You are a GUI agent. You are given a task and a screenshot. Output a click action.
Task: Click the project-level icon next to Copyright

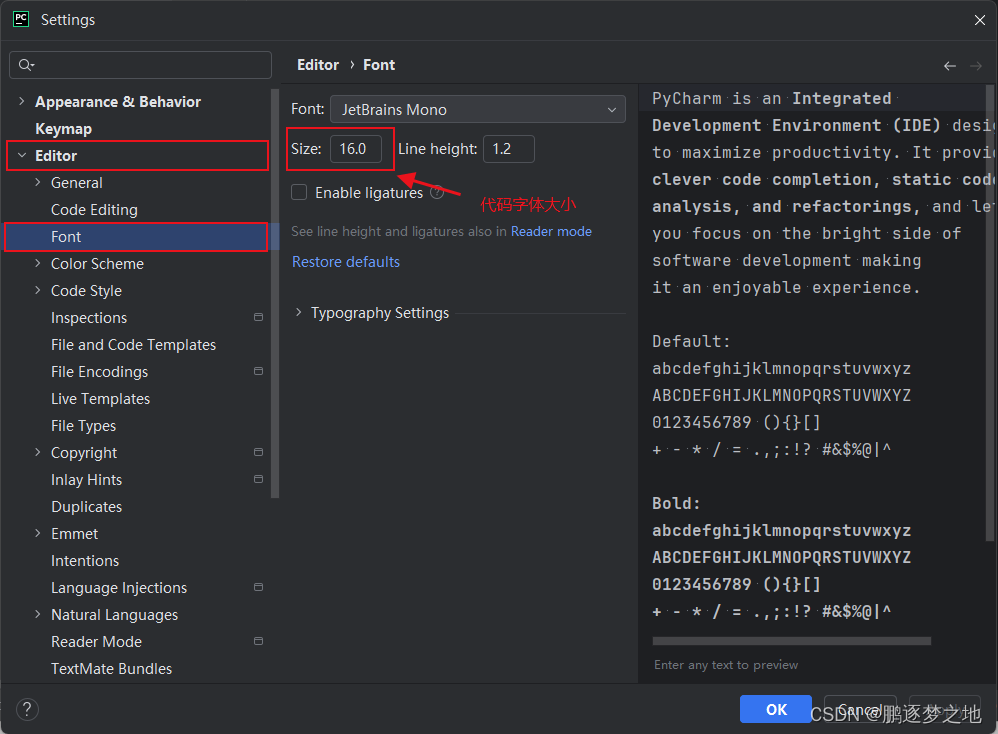(x=258, y=452)
